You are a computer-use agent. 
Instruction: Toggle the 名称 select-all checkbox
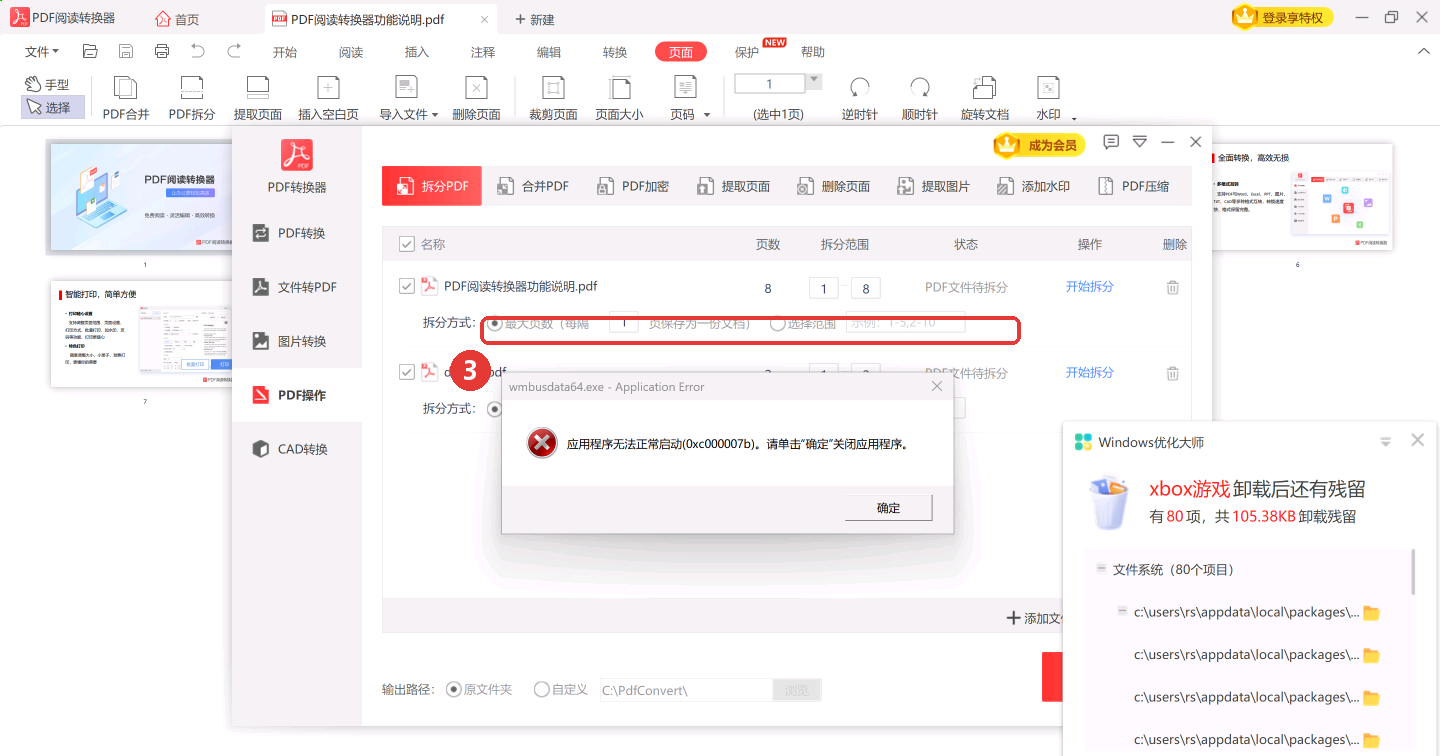click(x=407, y=244)
